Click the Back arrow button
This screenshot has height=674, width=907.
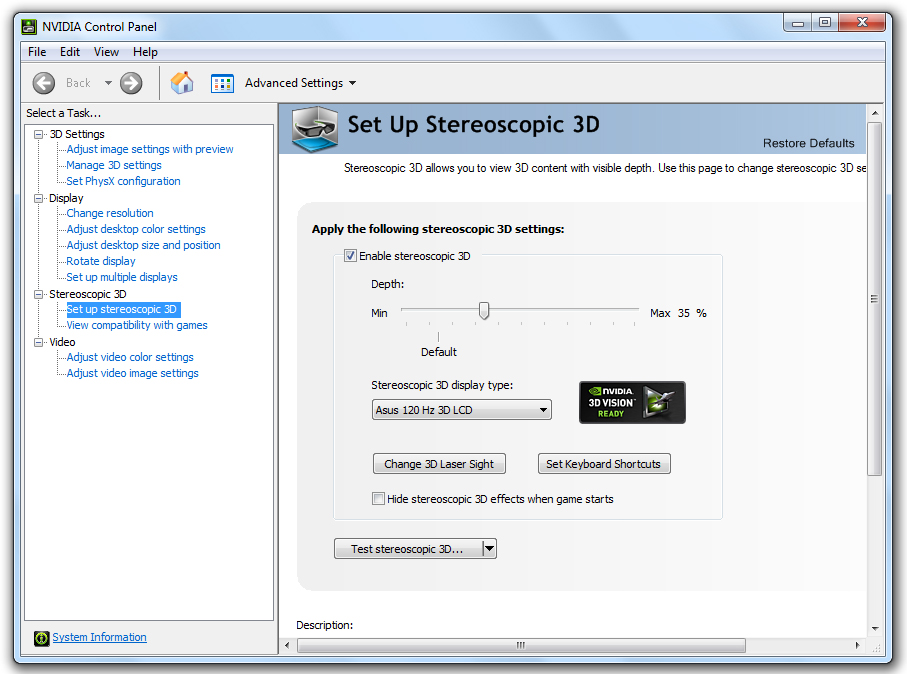point(44,83)
